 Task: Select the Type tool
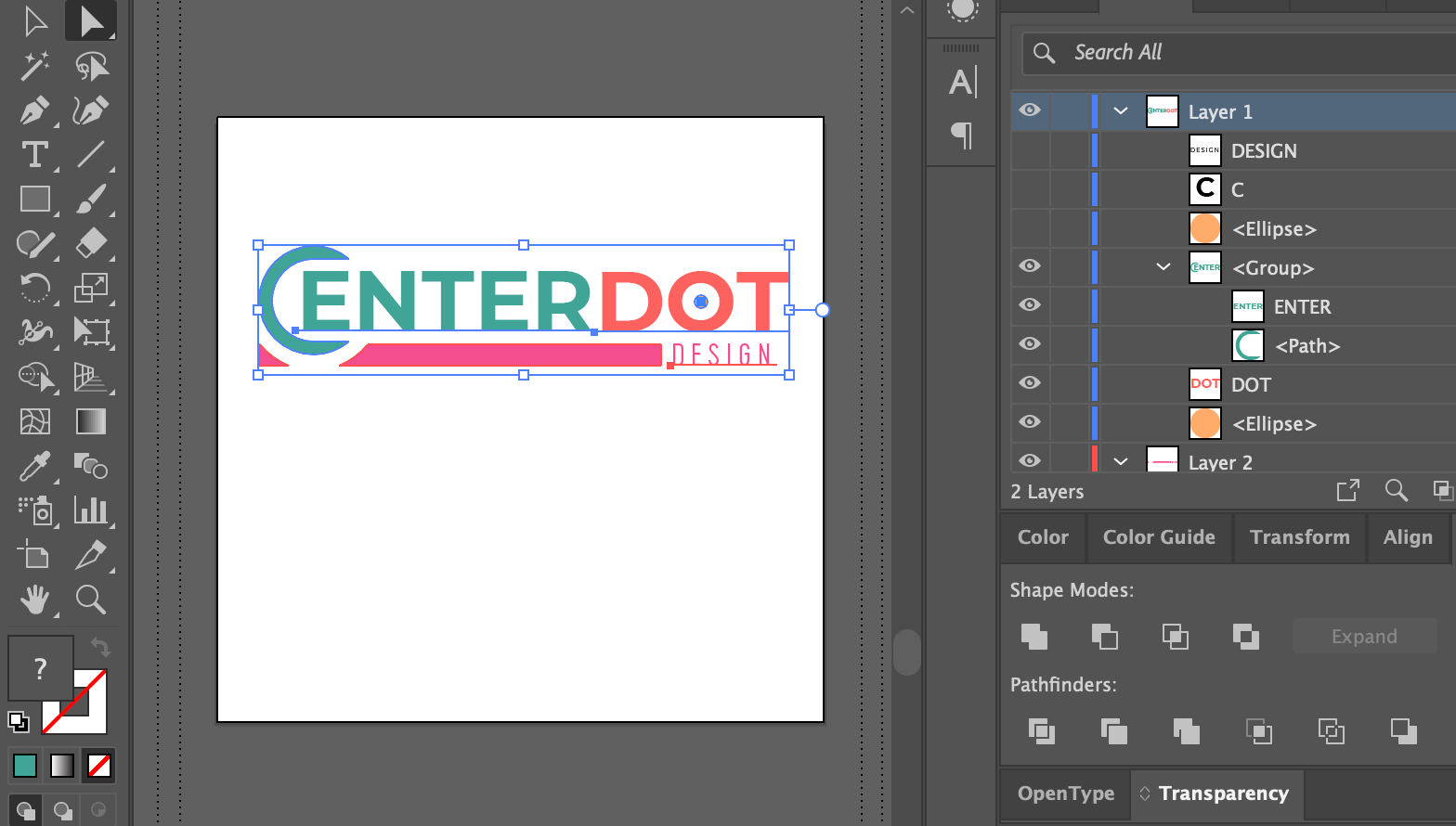click(x=35, y=154)
